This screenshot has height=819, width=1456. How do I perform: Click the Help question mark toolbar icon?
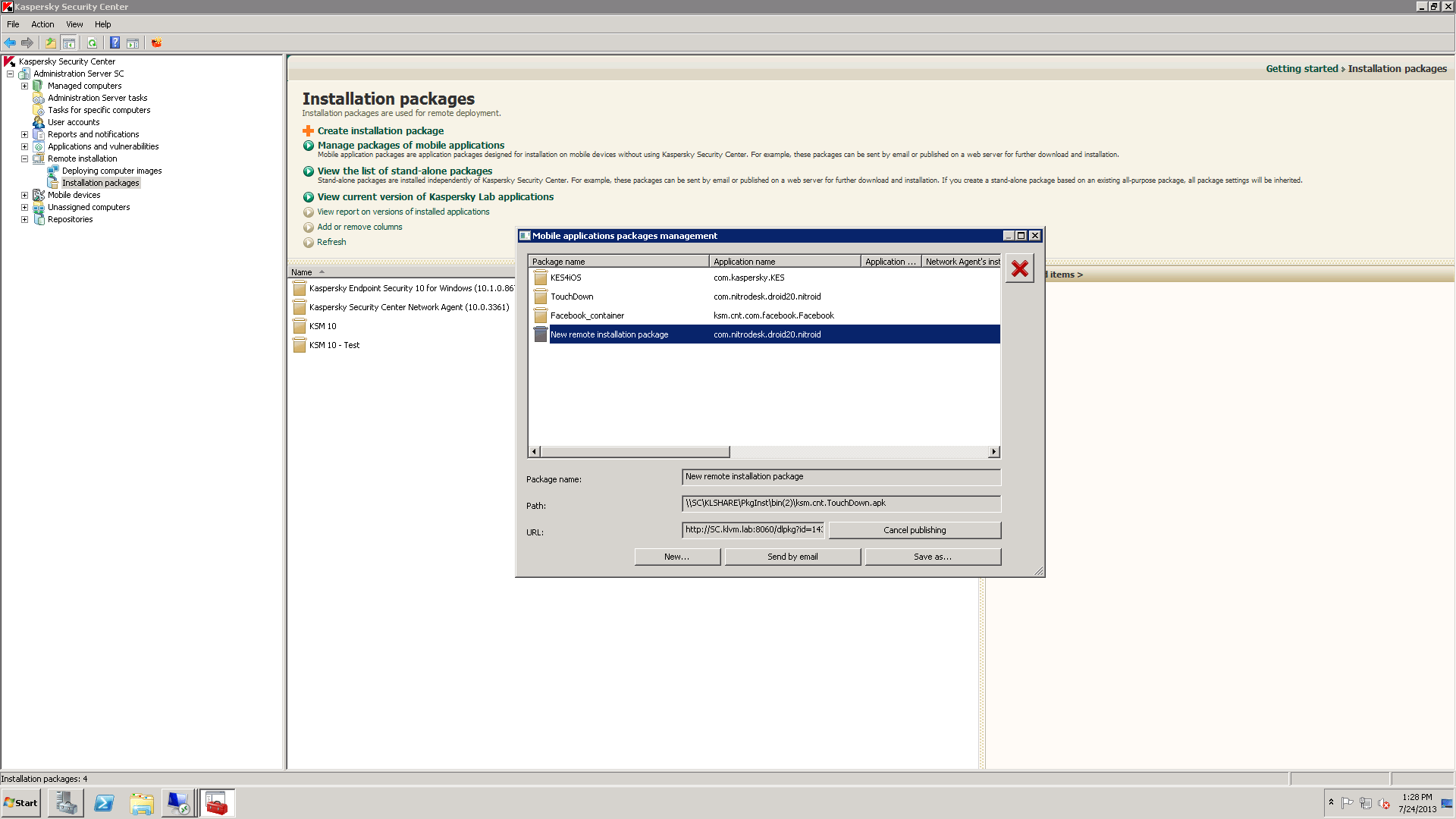point(115,42)
